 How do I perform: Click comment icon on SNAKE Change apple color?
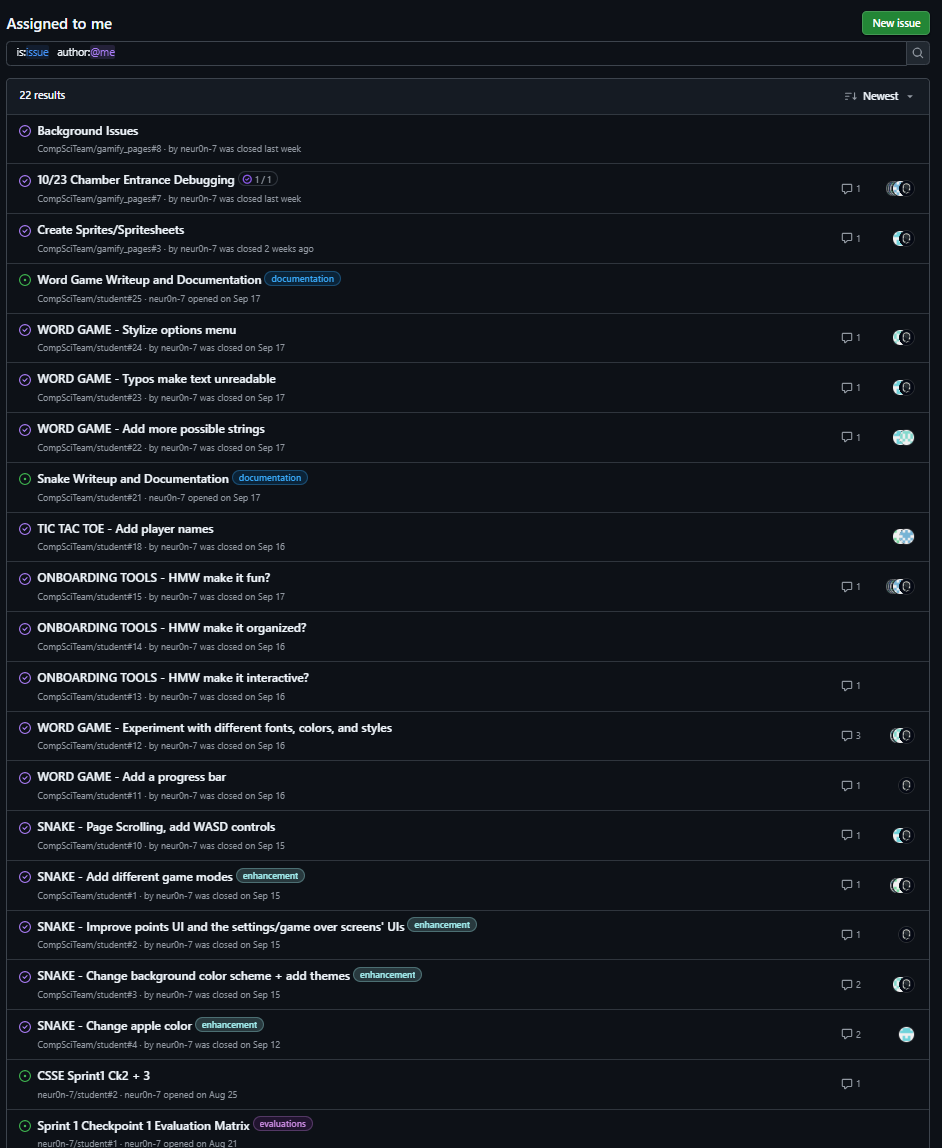coord(846,1034)
